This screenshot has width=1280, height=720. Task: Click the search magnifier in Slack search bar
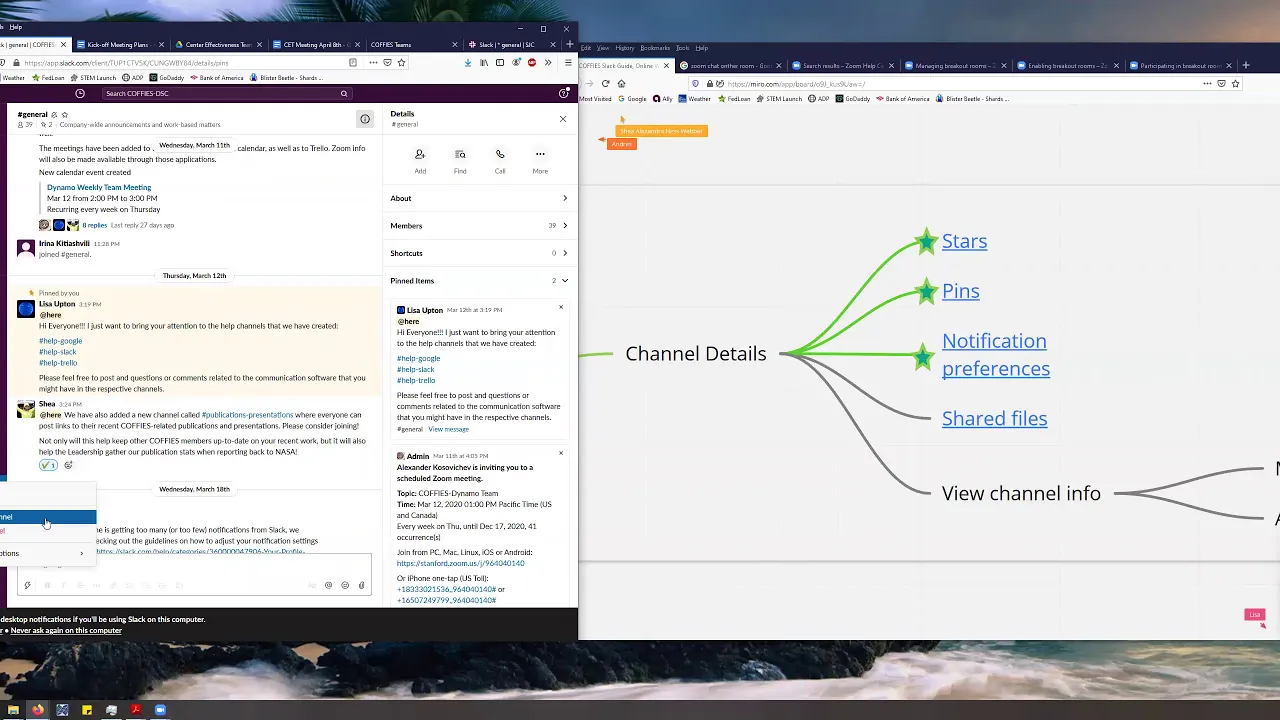344,93
